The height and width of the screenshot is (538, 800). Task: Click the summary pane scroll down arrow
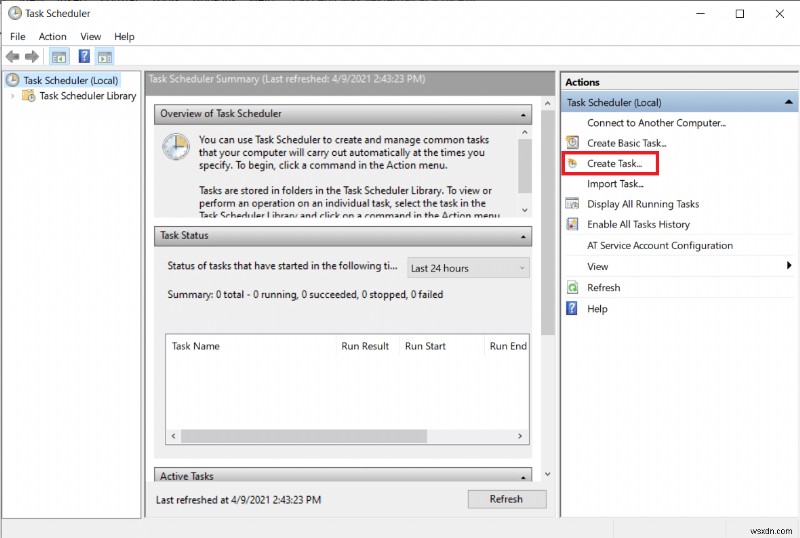click(x=547, y=474)
